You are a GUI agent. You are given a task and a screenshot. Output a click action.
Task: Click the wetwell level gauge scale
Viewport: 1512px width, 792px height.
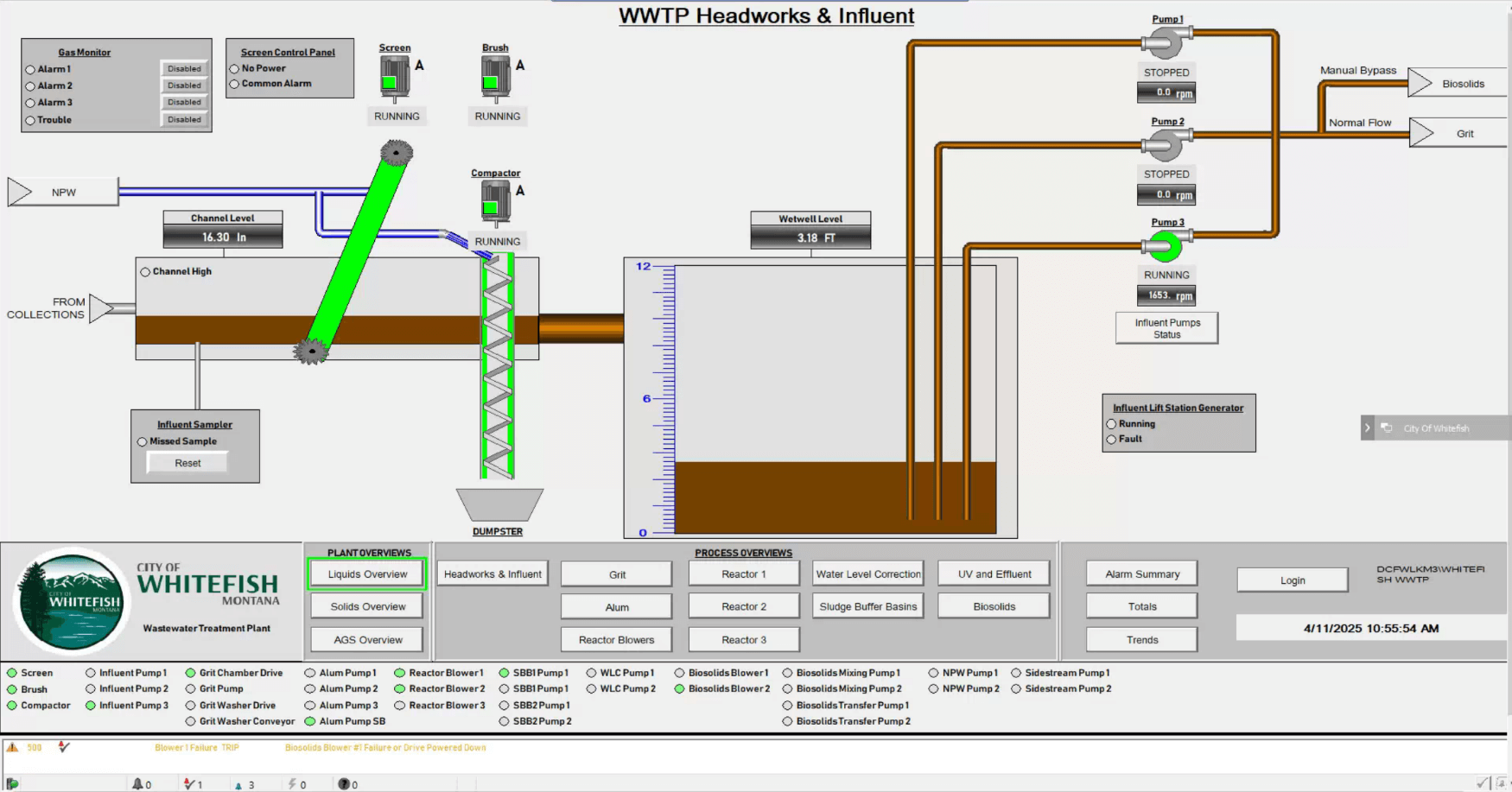[x=664, y=399]
